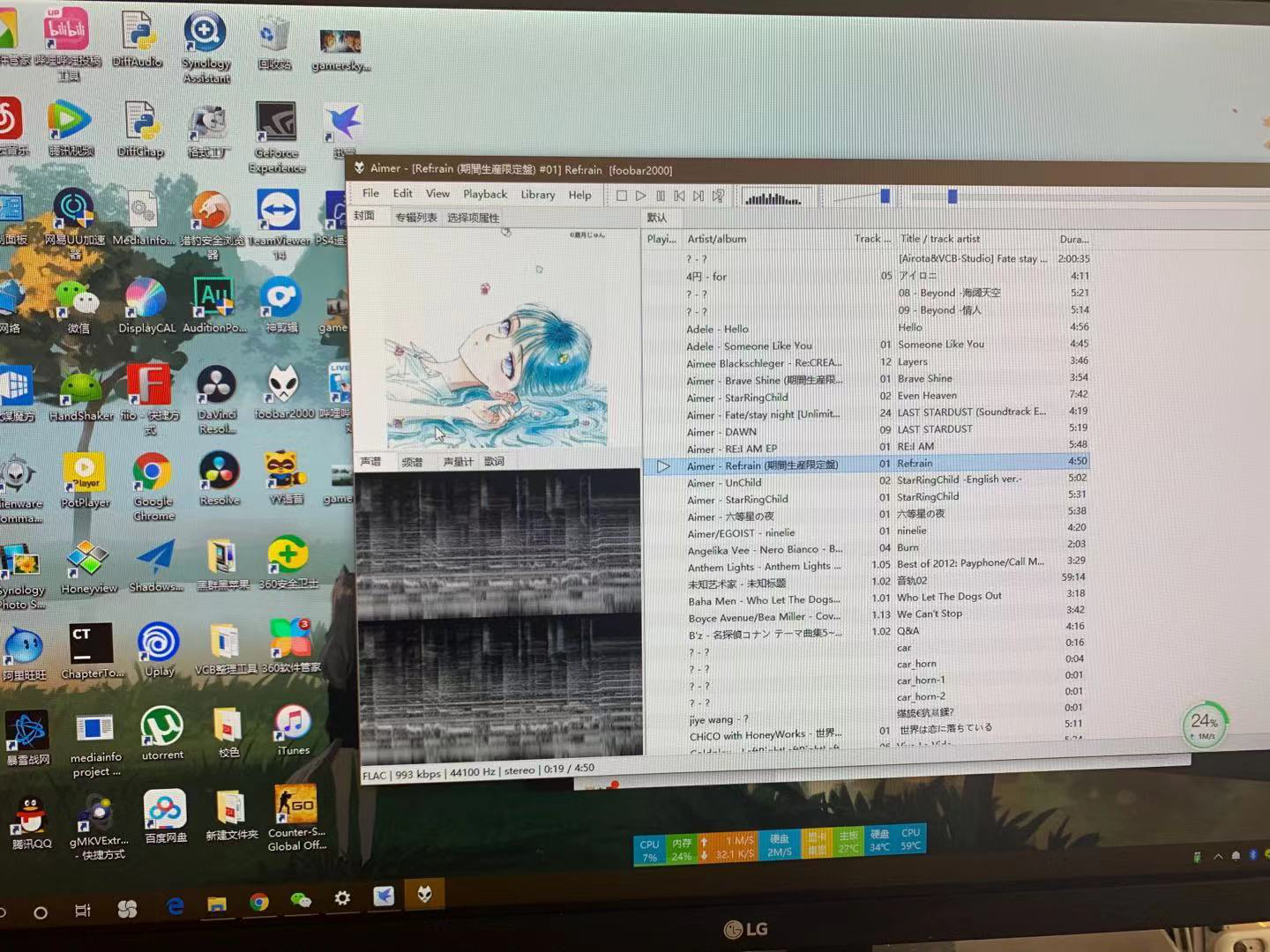Open the iTunes desktop shortcut
1270x952 pixels.
(x=293, y=728)
